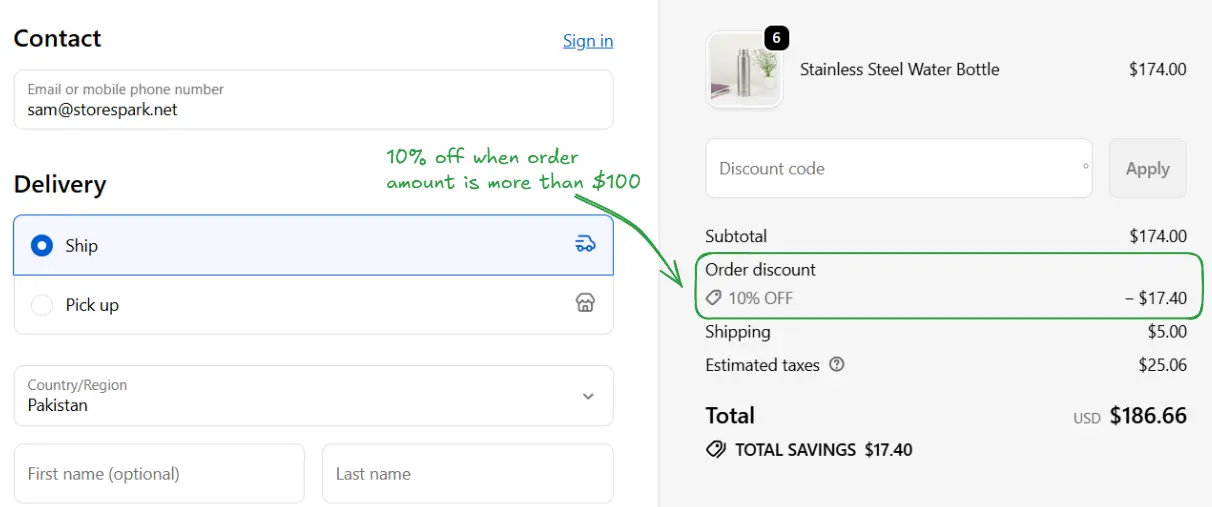This screenshot has width=1212, height=507.
Task: Click the email or phone number field
Action: point(313,100)
